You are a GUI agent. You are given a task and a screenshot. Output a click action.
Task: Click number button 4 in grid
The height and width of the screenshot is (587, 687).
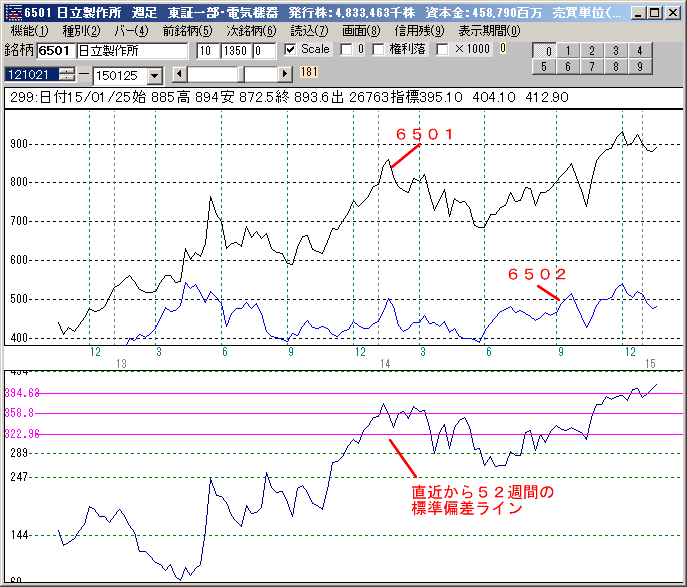click(x=640, y=51)
